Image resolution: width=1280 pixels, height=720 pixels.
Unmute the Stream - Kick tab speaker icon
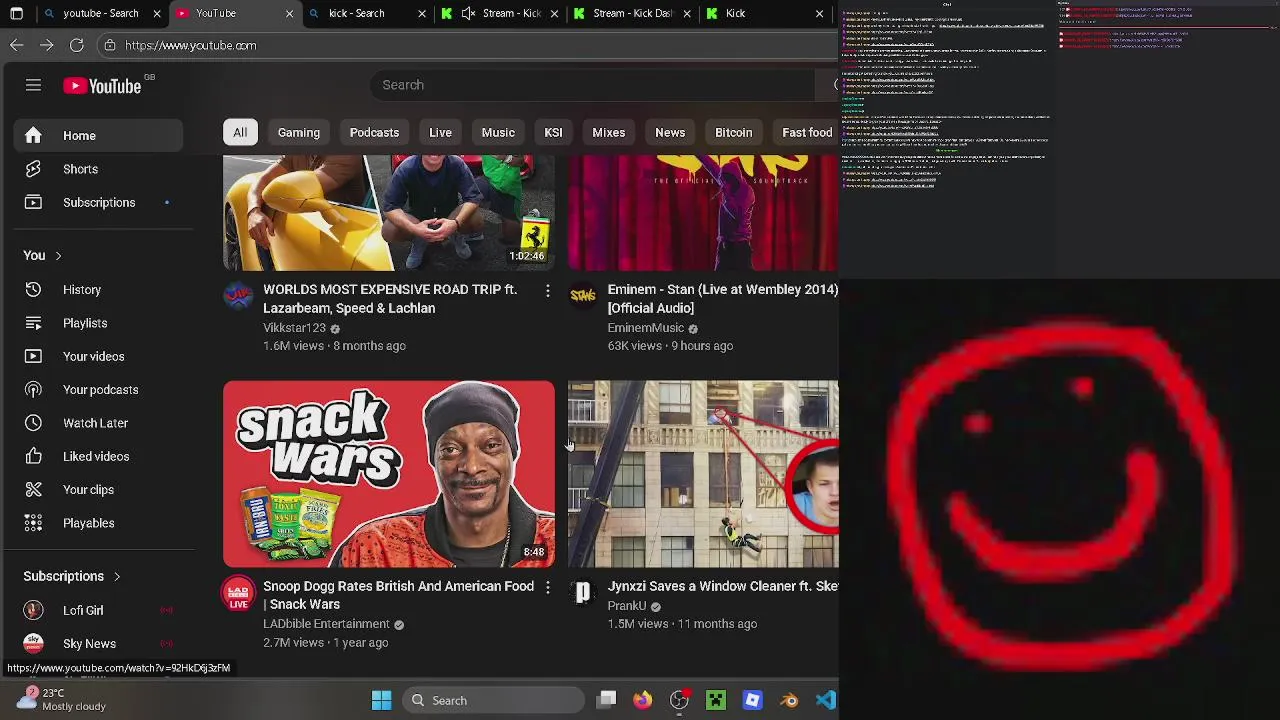pos(468,13)
